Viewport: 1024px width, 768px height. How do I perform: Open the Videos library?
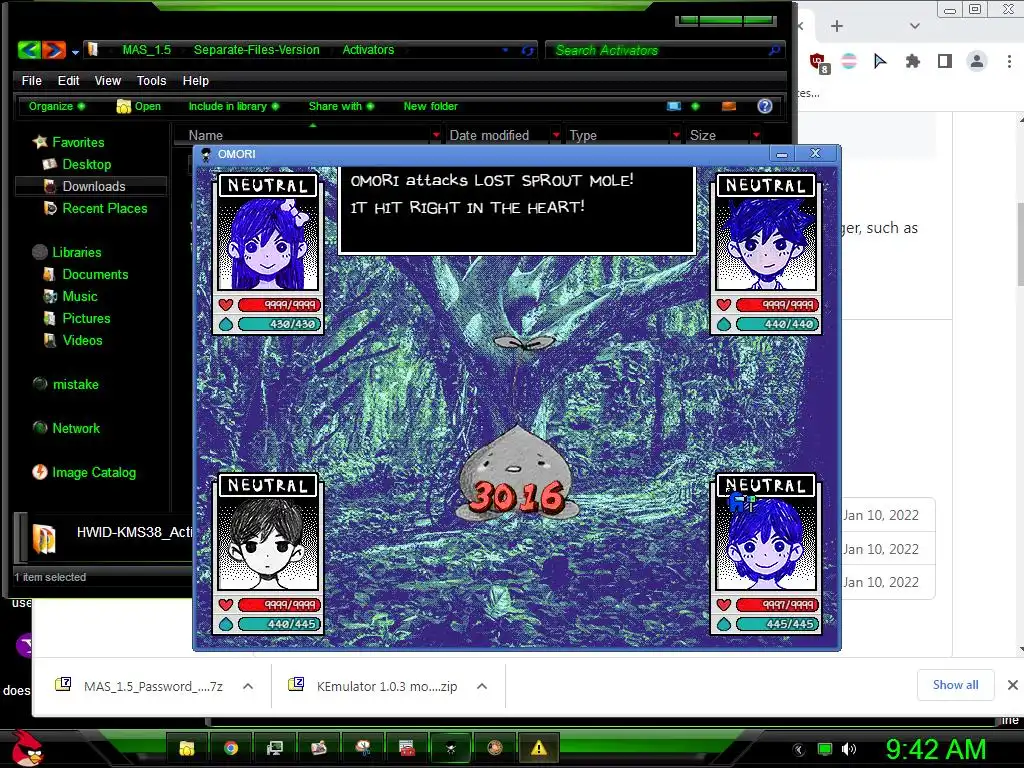[73, 340]
